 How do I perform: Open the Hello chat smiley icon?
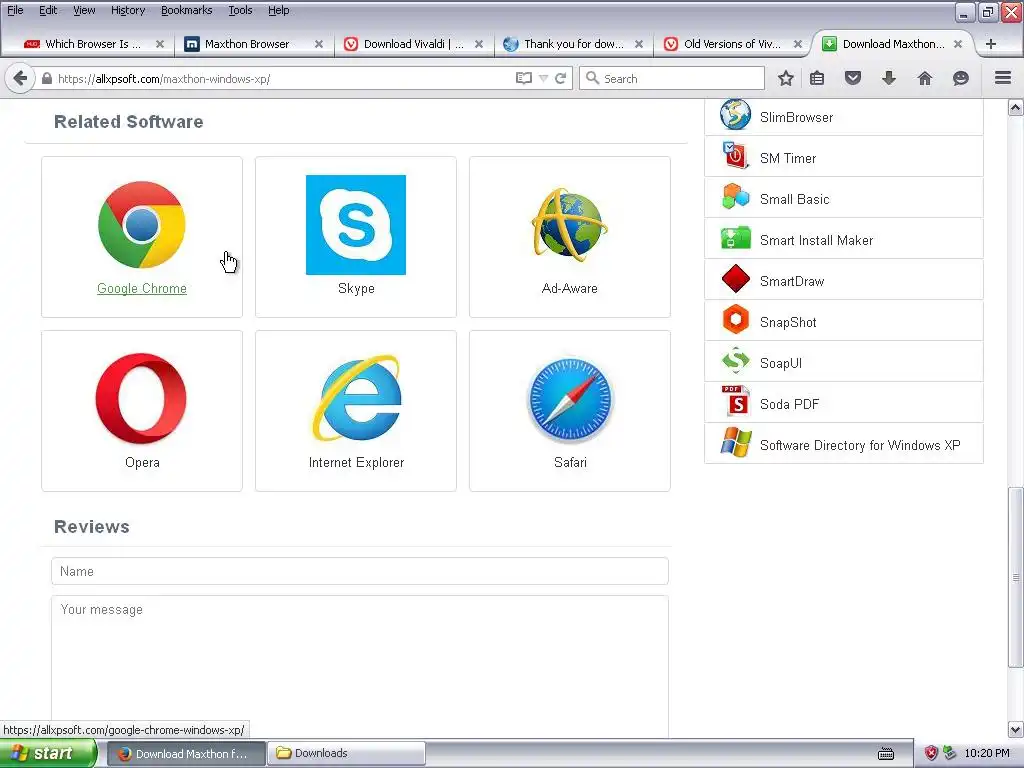(961, 78)
